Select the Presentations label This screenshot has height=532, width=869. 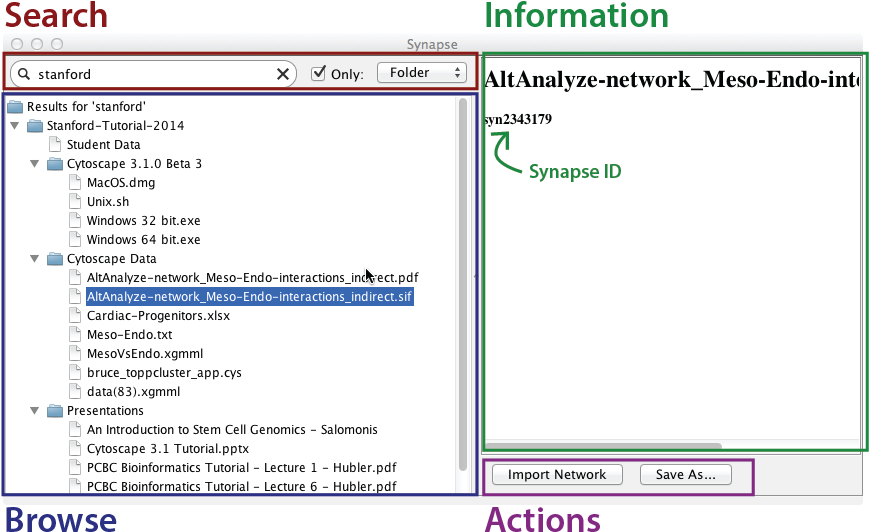pos(105,411)
